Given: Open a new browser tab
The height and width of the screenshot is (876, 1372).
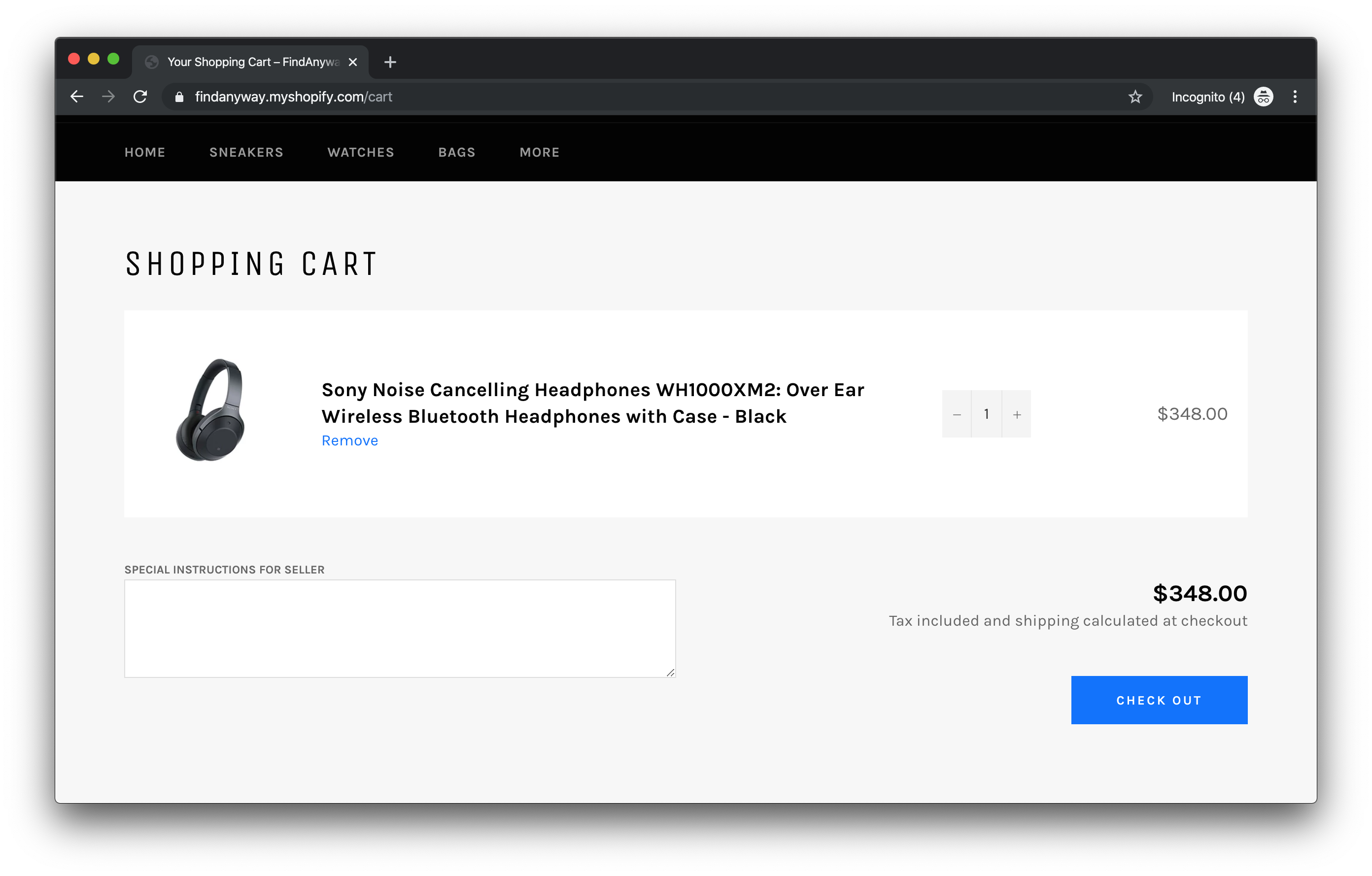Looking at the screenshot, I should pos(390,62).
